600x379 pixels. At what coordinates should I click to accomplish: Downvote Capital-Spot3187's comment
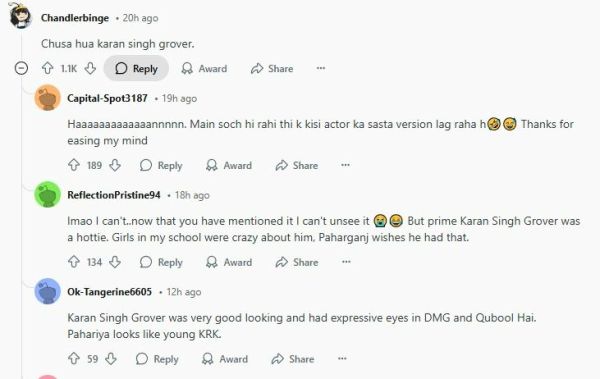point(115,165)
